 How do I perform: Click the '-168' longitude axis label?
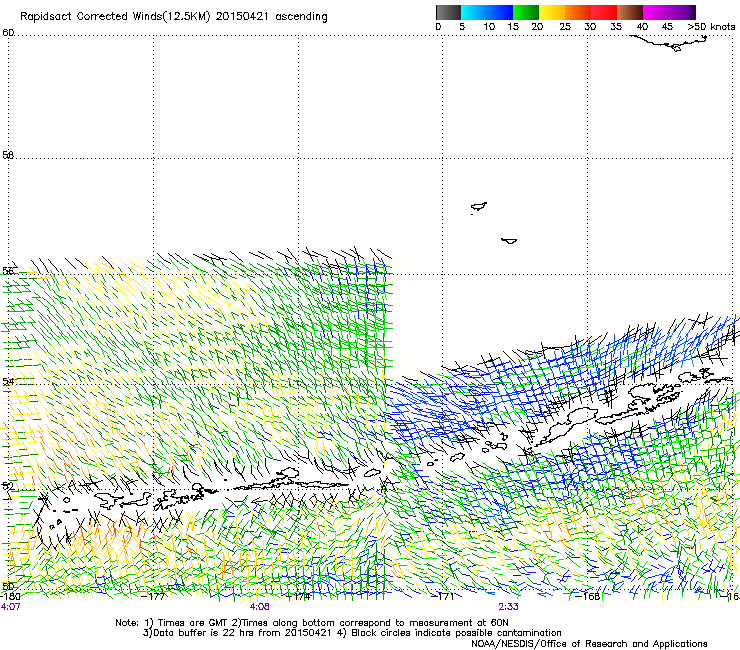tap(588, 596)
